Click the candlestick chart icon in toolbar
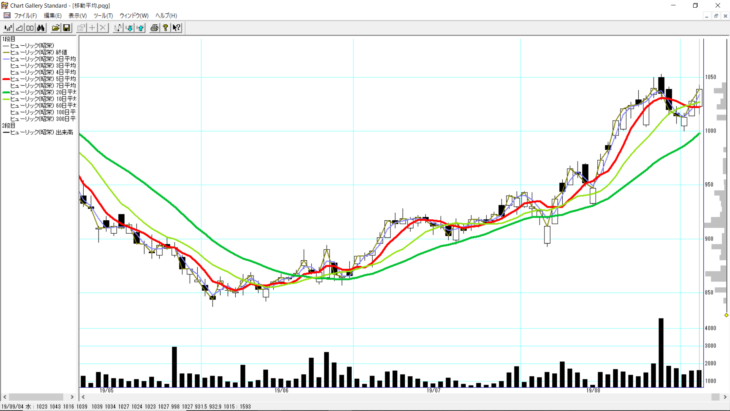The height and width of the screenshot is (411, 730). pos(9,28)
